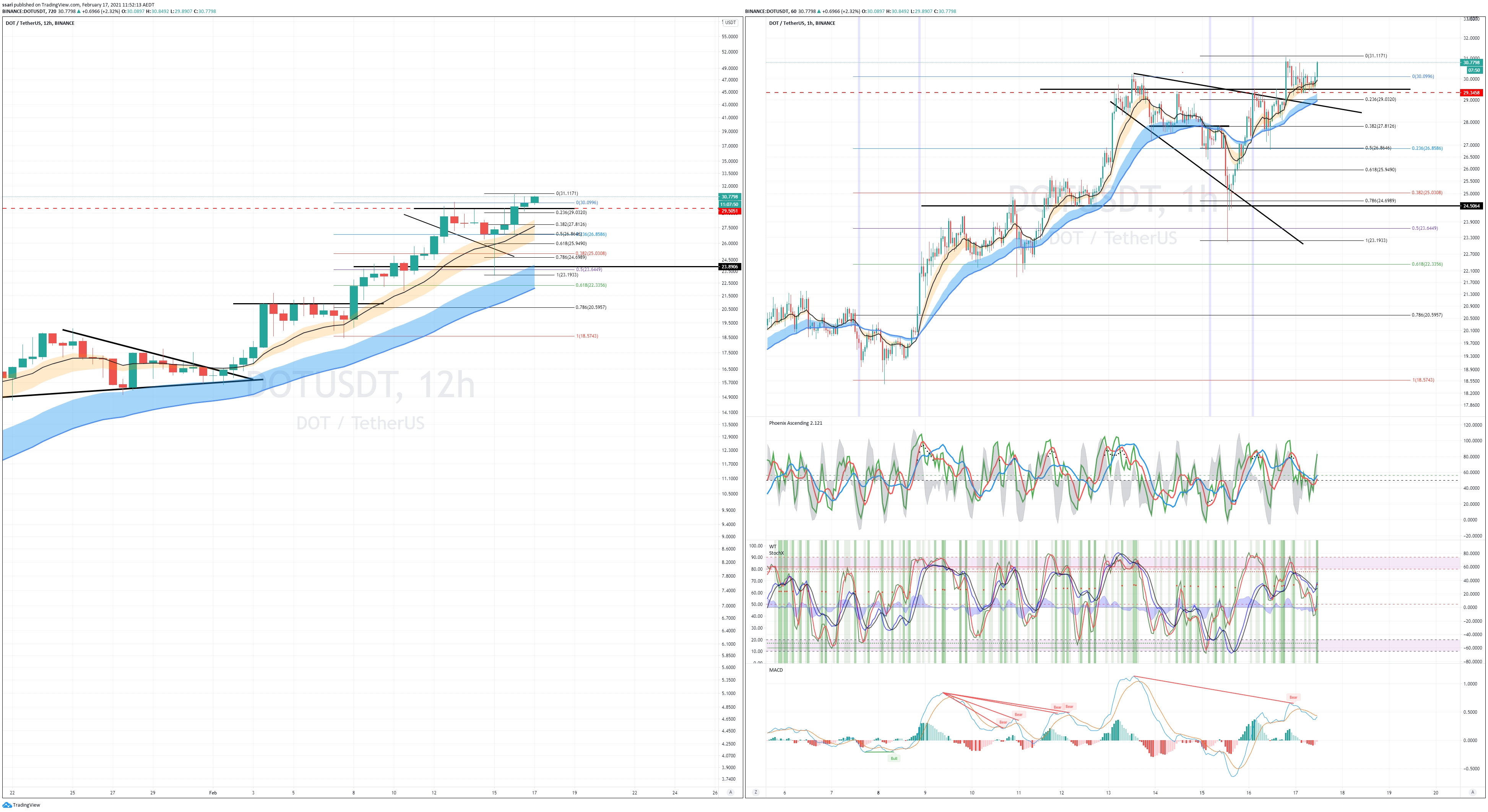Click the BINANCE:DOTUSDT, 720 header line

[109, 11]
